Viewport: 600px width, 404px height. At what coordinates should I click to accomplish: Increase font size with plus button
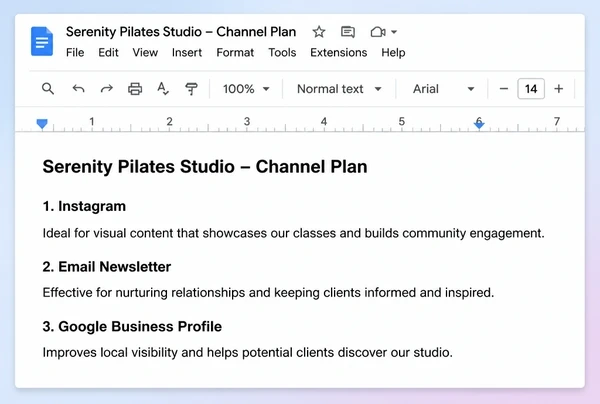559,89
